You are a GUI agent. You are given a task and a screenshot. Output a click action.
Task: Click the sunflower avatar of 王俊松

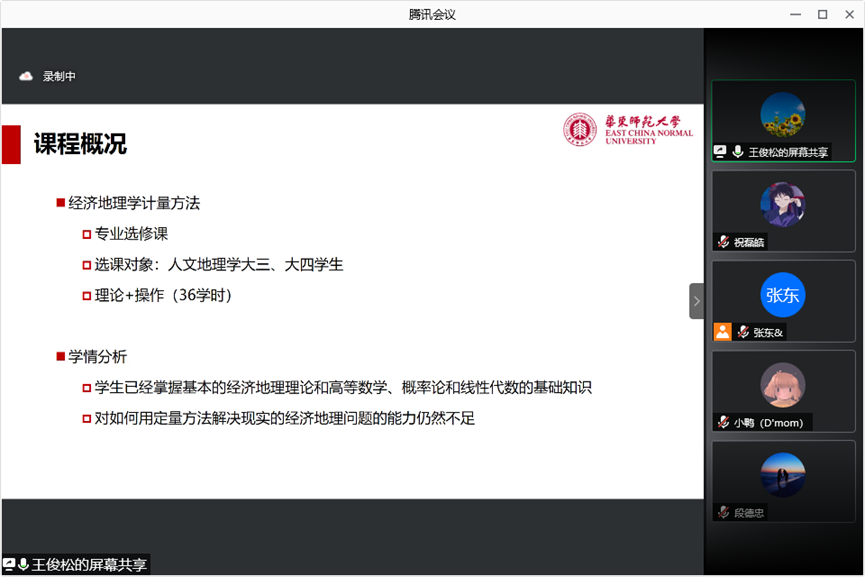[x=782, y=115]
